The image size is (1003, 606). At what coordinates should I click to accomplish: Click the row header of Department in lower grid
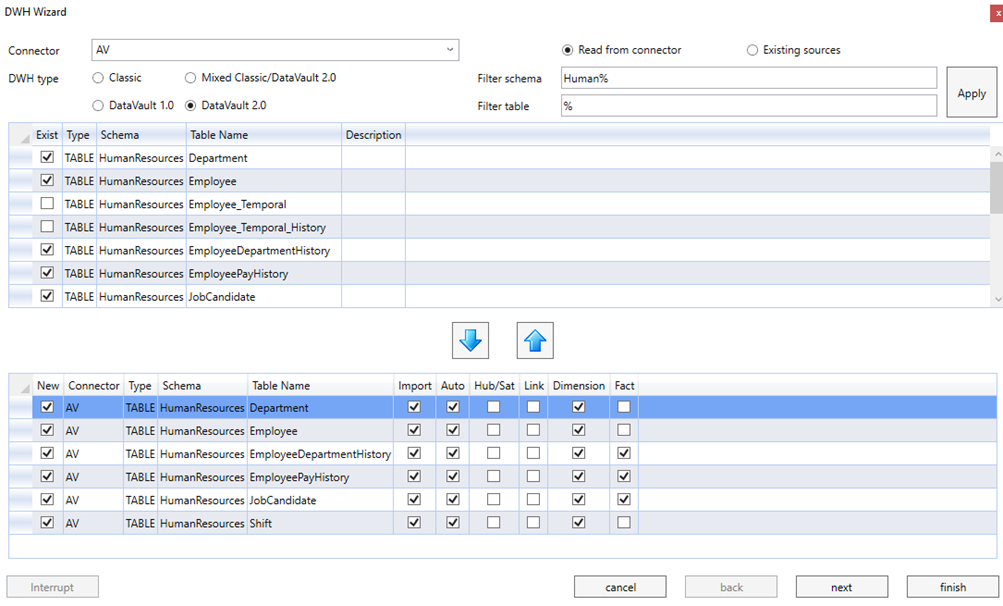point(20,407)
